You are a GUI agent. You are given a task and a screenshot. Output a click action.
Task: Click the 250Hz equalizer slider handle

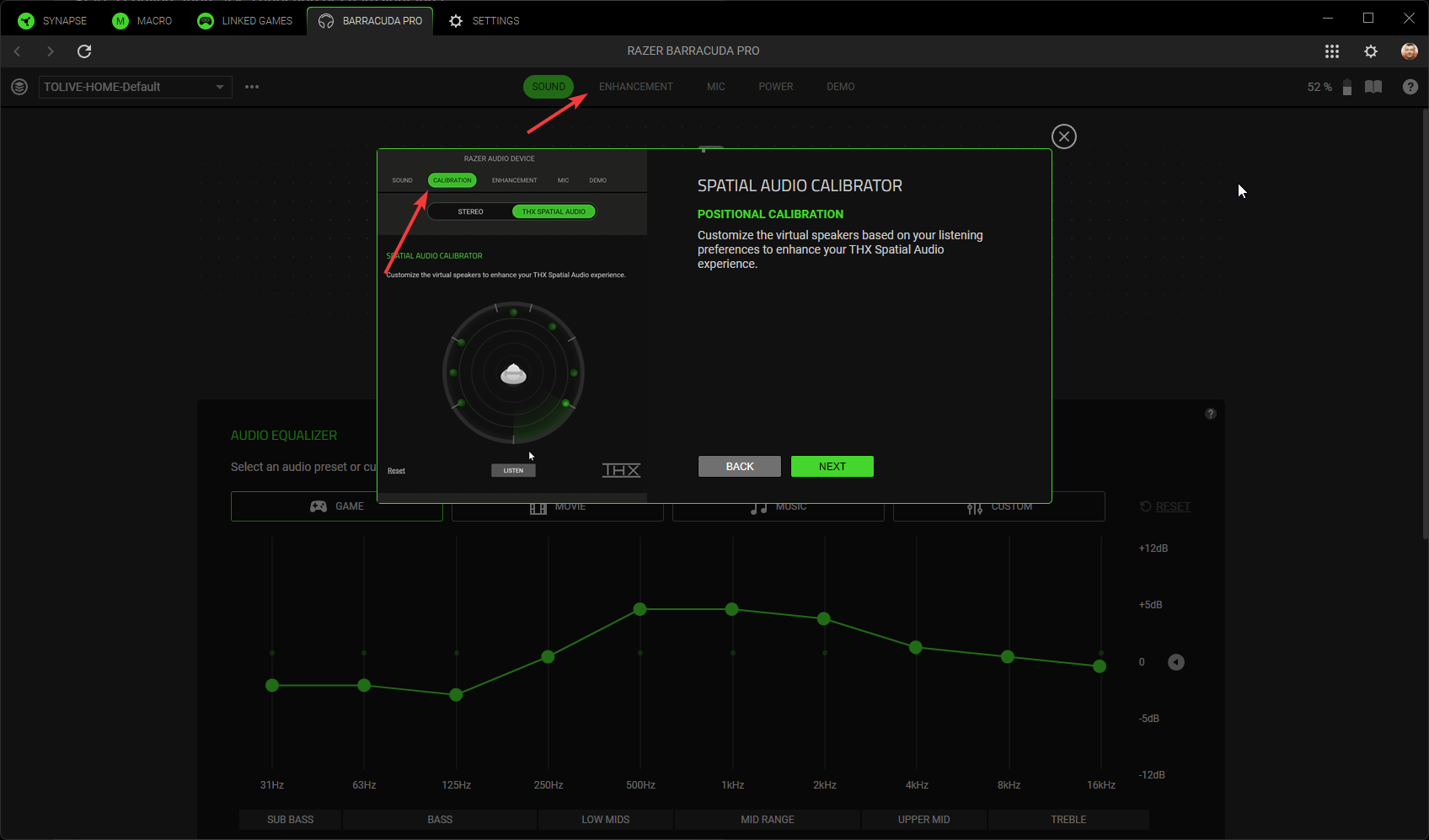[548, 656]
